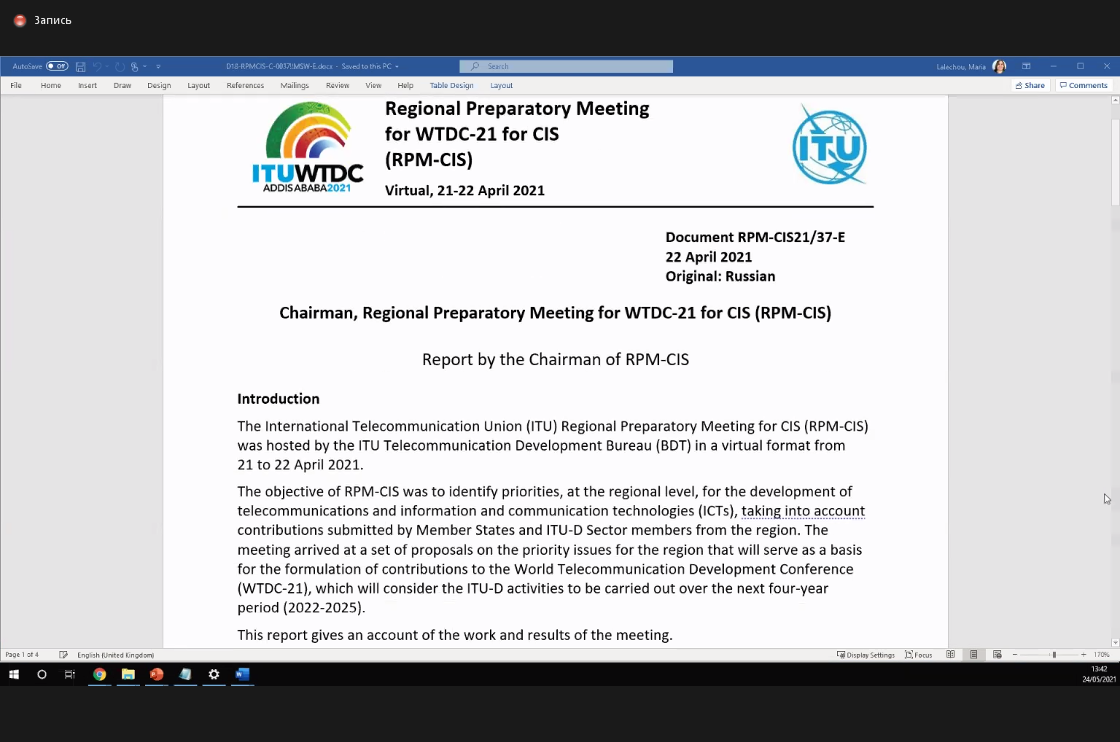
Task: Click the red recording indicator next to Запись
Action: click(20, 21)
